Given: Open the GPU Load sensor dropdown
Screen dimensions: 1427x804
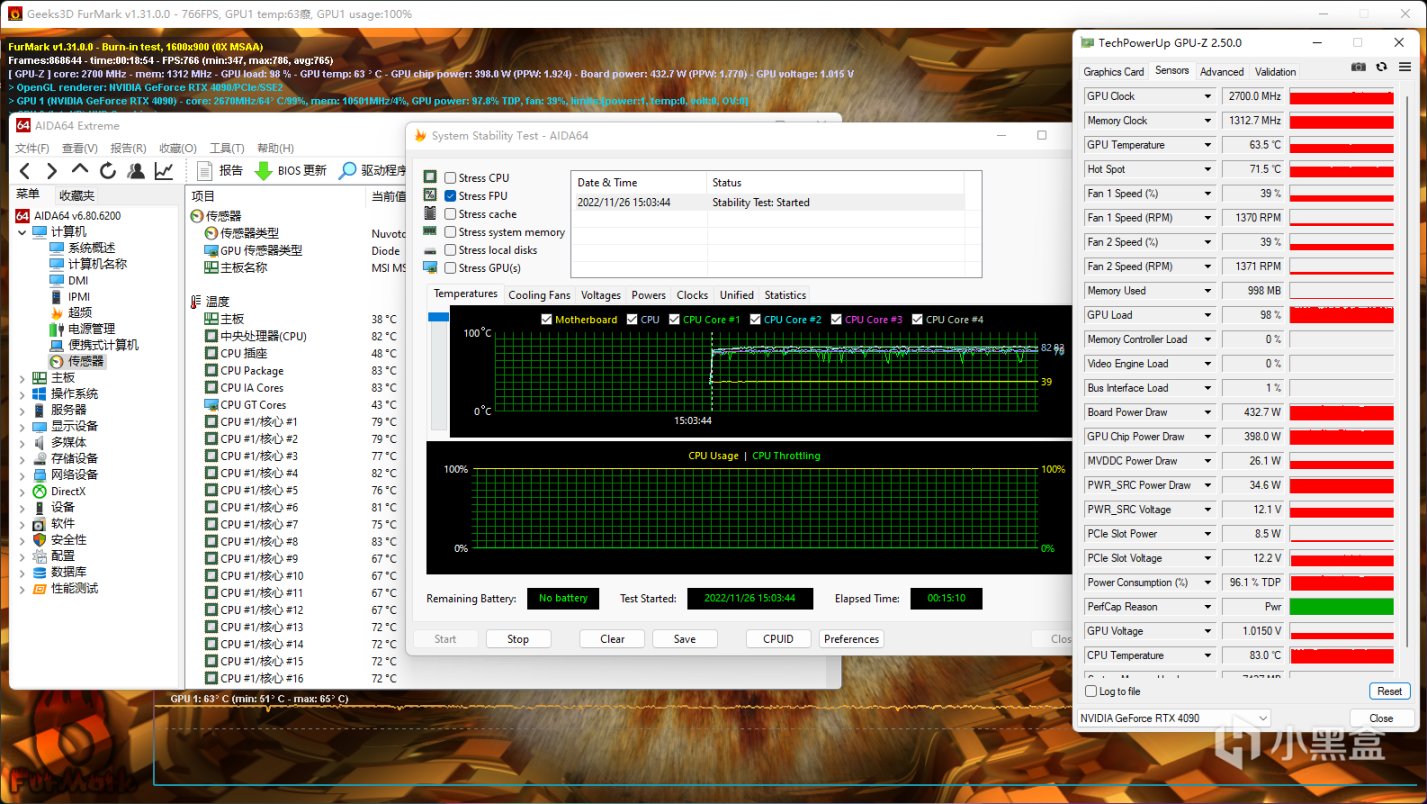Looking at the screenshot, I should (x=1208, y=315).
